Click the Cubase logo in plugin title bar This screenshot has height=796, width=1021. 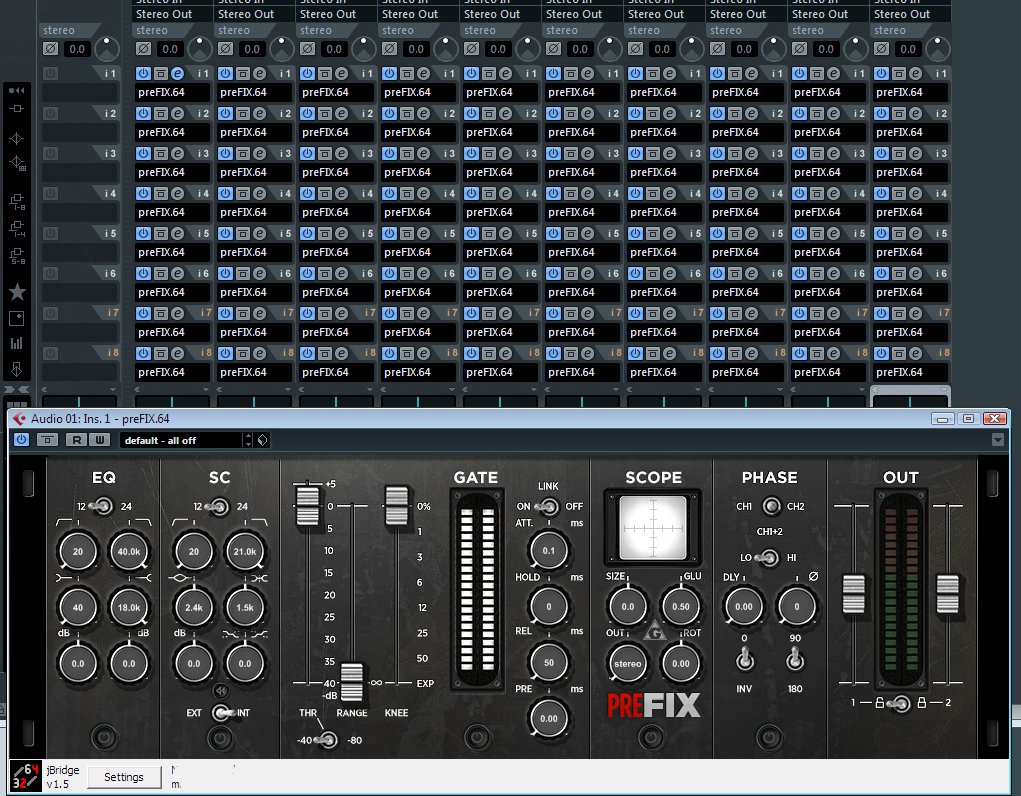pyautogui.click(x=20, y=419)
